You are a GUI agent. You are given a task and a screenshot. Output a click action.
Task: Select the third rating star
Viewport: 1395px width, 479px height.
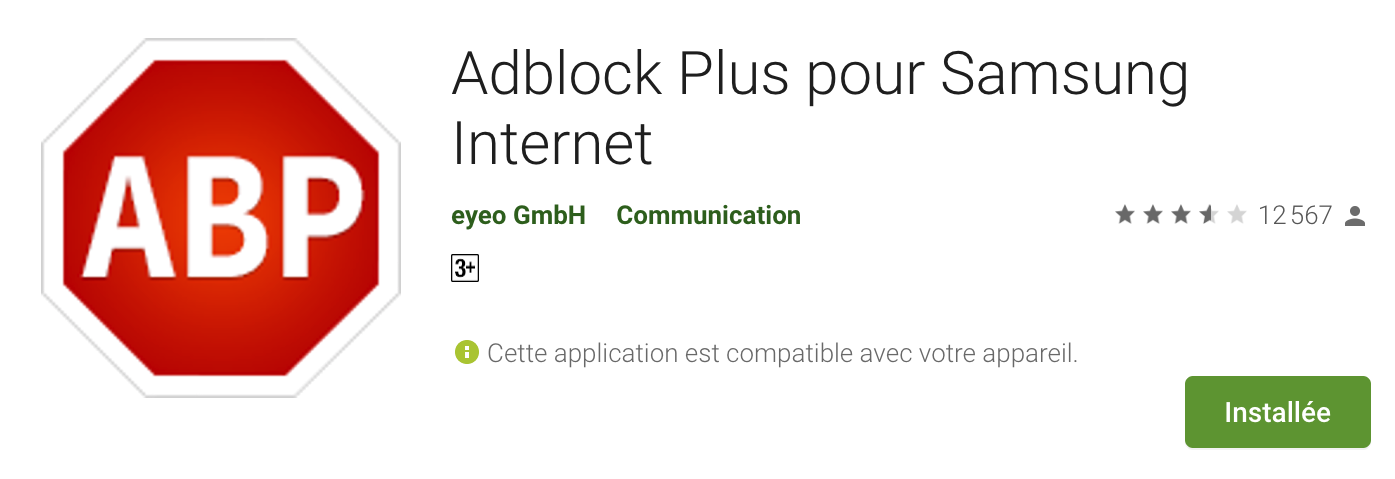(x=1181, y=215)
